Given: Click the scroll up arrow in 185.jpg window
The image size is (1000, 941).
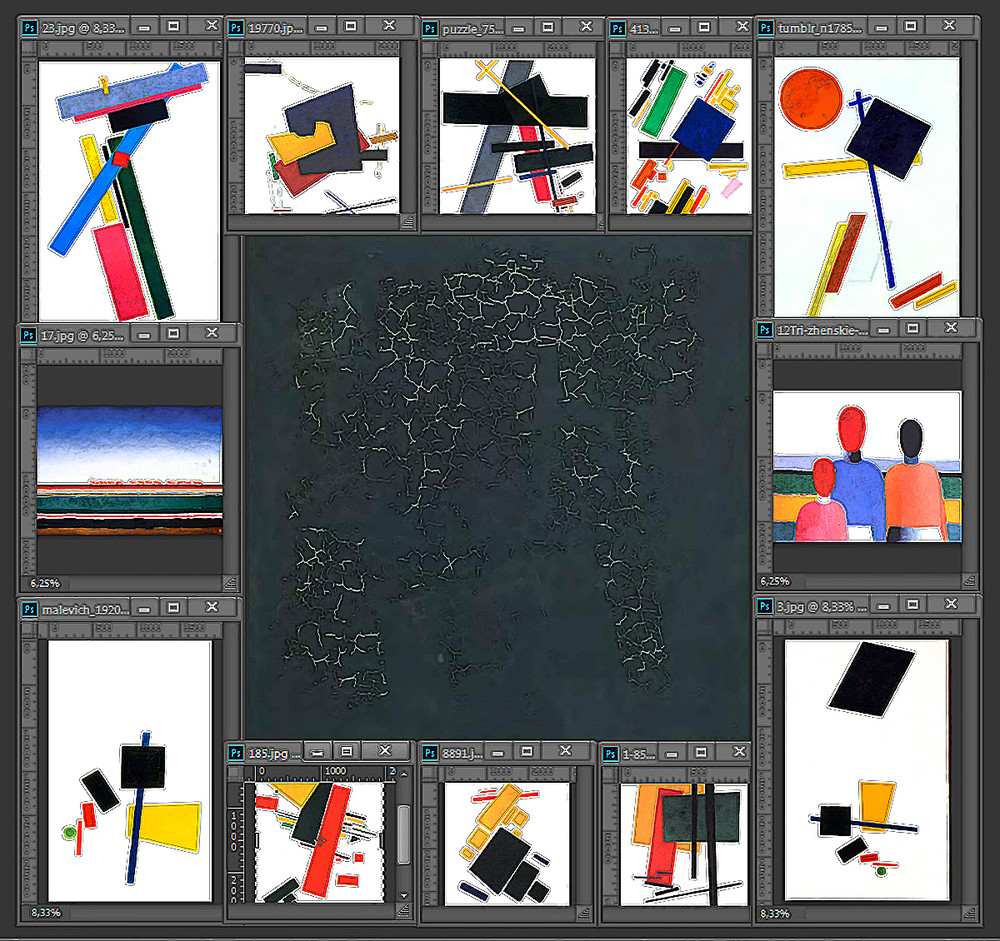Looking at the screenshot, I should [x=404, y=774].
